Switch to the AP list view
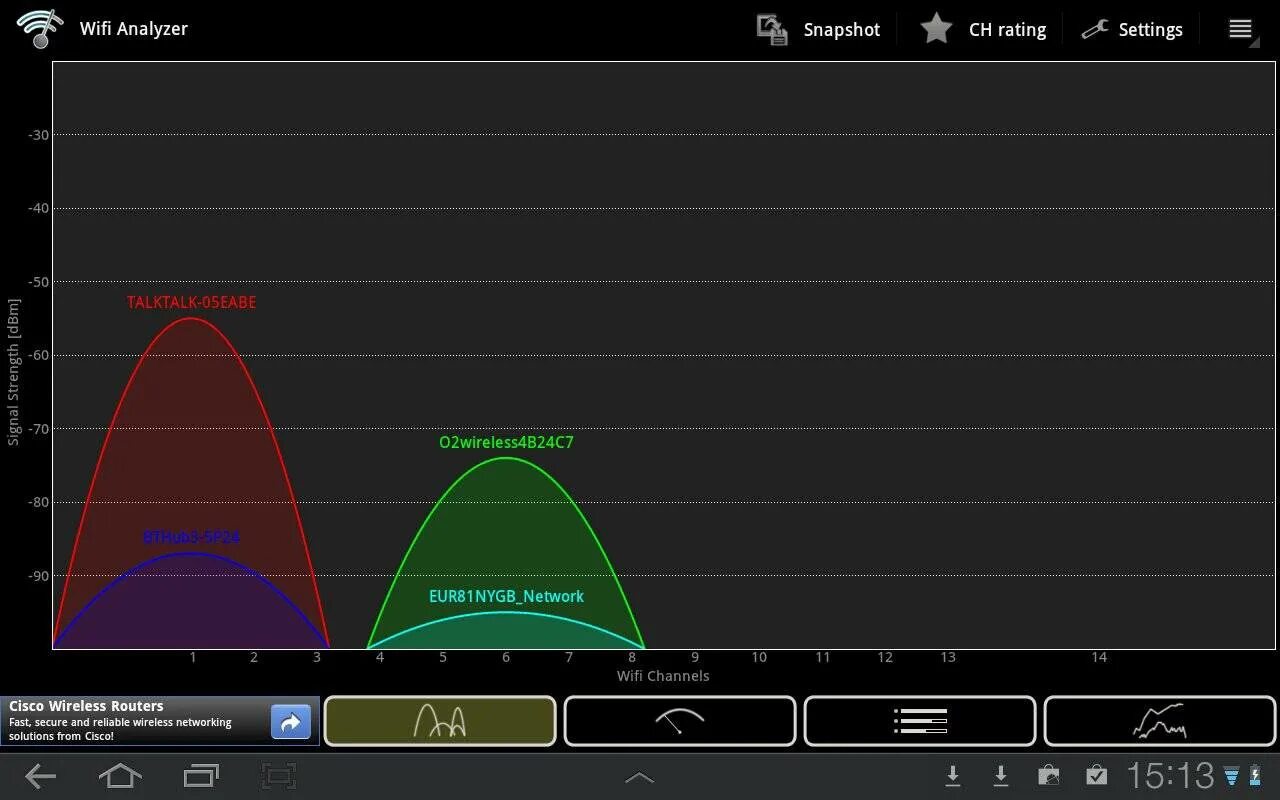This screenshot has width=1280, height=800. click(x=920, y=721)
